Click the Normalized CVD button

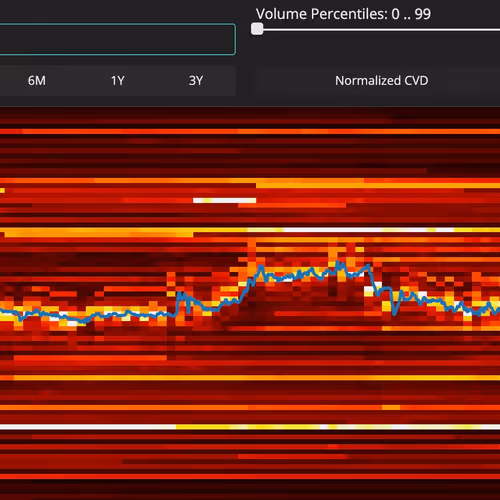(381, 81)
